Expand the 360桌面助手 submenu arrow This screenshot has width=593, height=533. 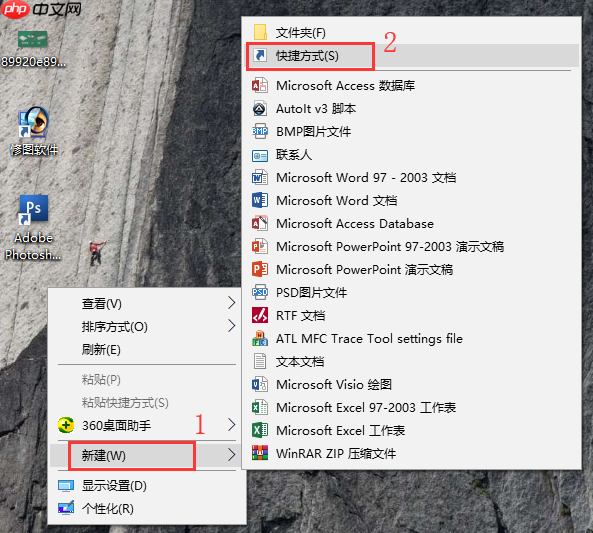pyautogui.click(x=231, y=425)
